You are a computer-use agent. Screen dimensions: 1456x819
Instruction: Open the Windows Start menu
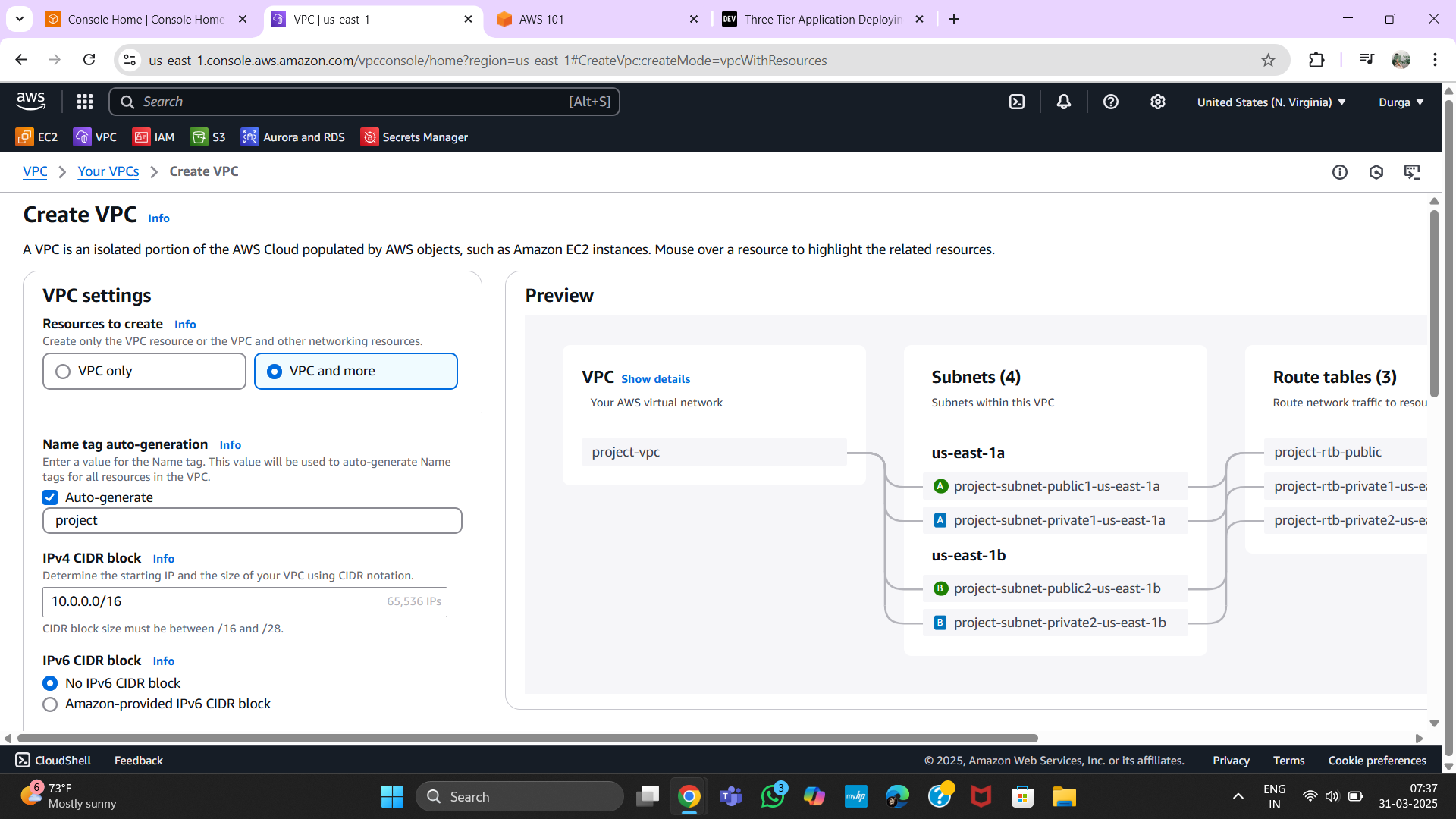[392, 796]
